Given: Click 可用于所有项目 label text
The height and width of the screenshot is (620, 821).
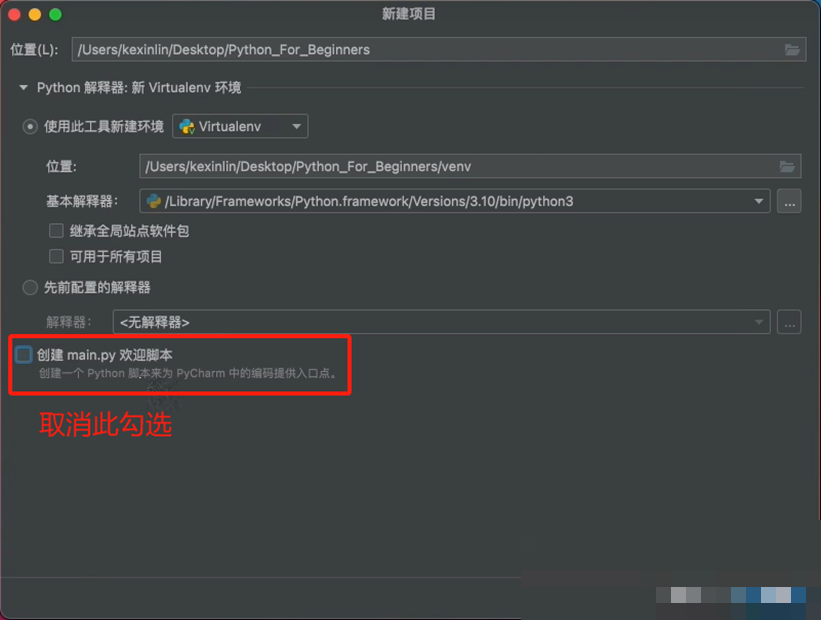Looking at the screenshot, I should tap(116, 257).
